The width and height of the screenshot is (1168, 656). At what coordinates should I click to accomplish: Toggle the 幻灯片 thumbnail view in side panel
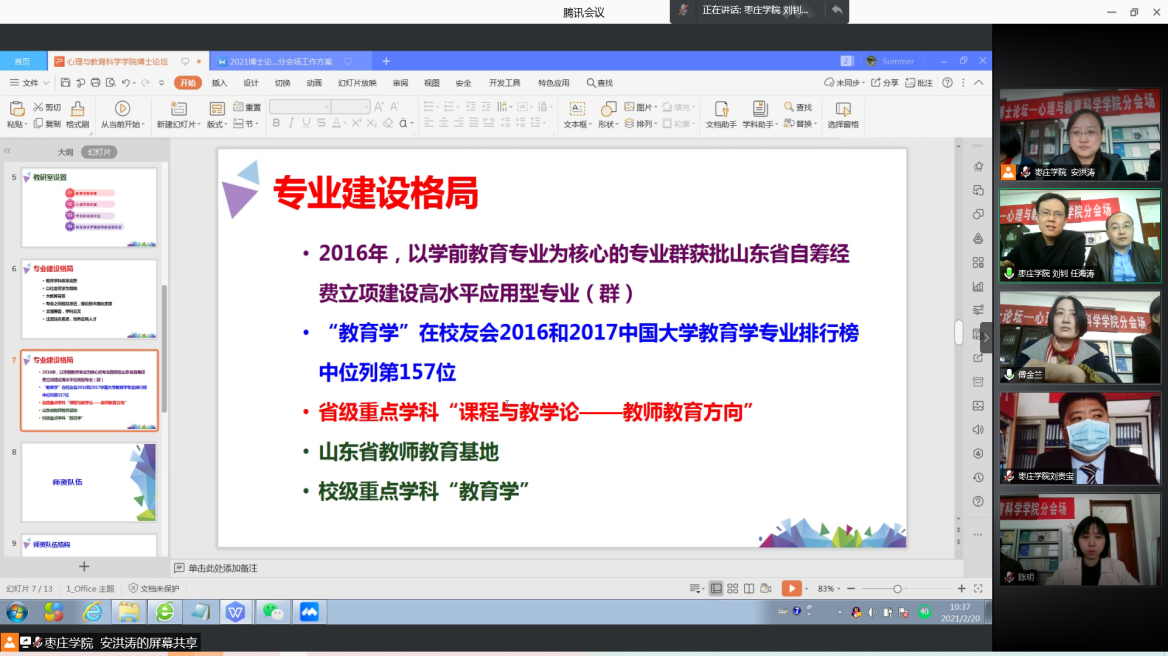click(99, 152)
